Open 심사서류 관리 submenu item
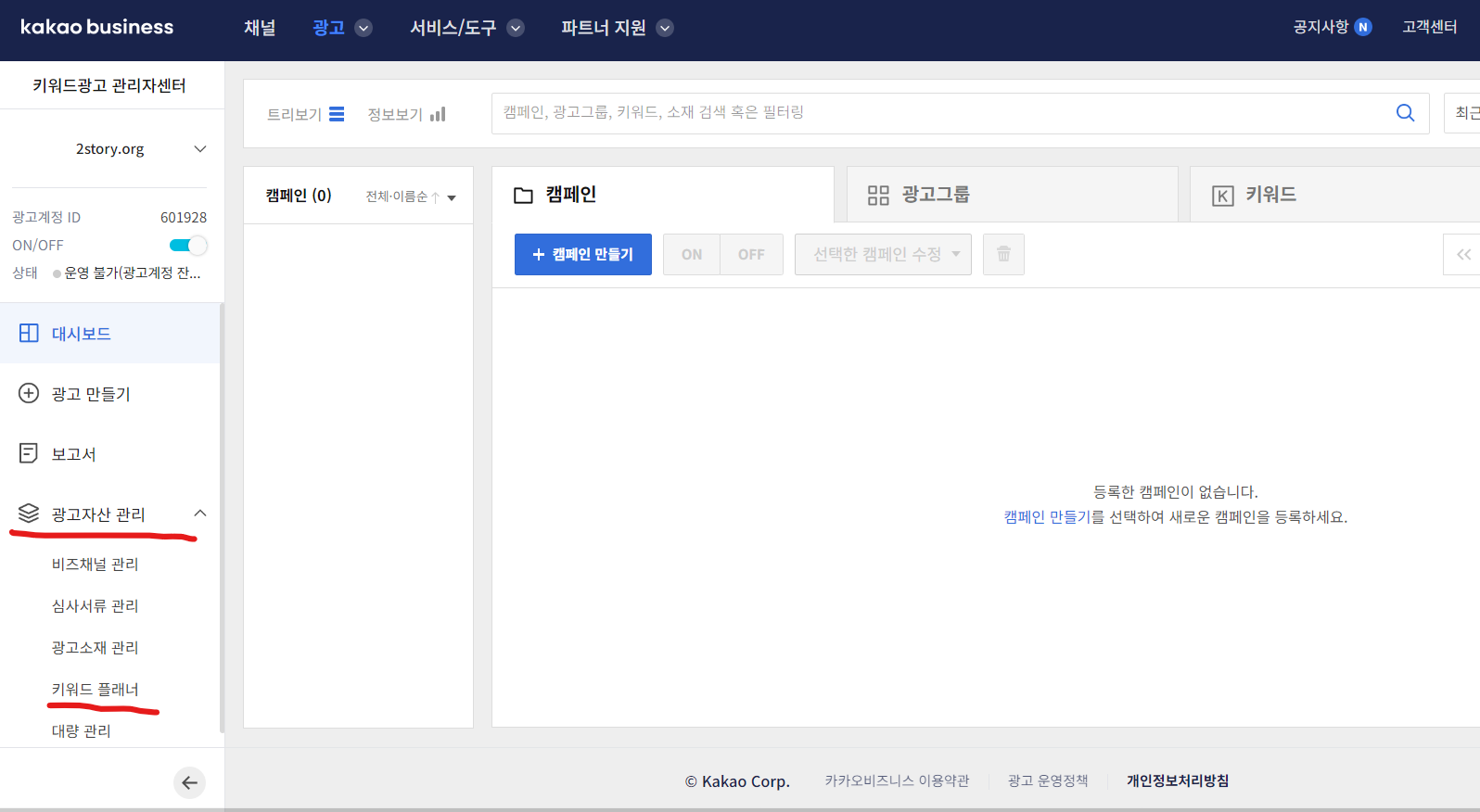 point(96,605)
